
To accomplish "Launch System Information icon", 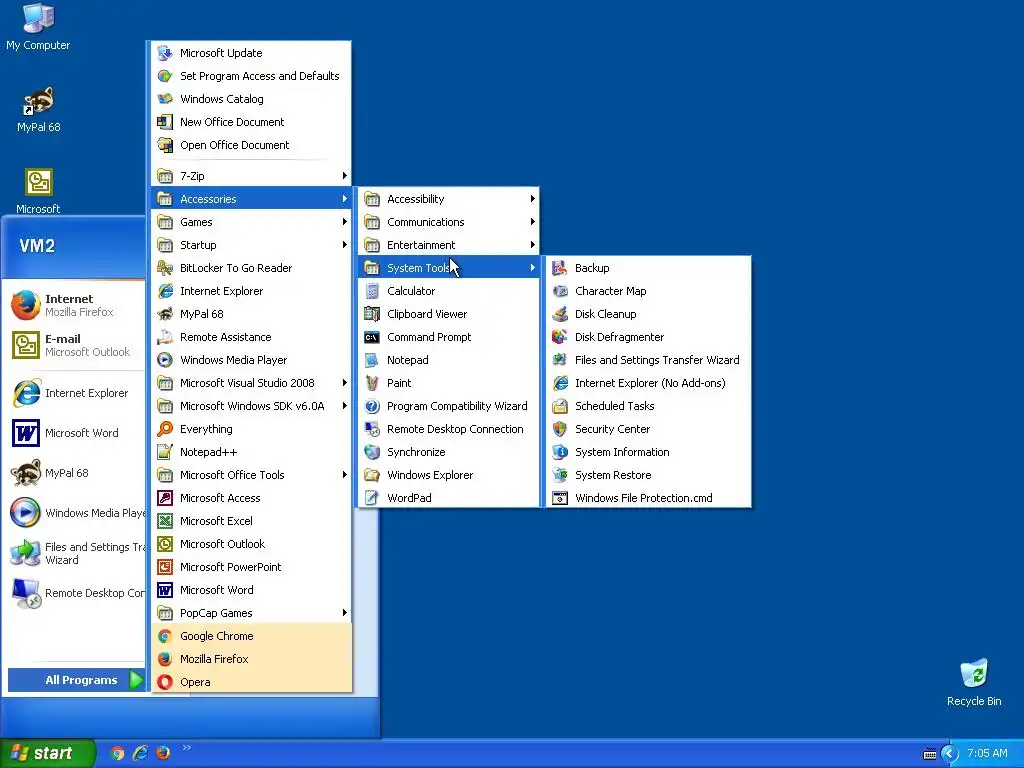I will [560, 452].
